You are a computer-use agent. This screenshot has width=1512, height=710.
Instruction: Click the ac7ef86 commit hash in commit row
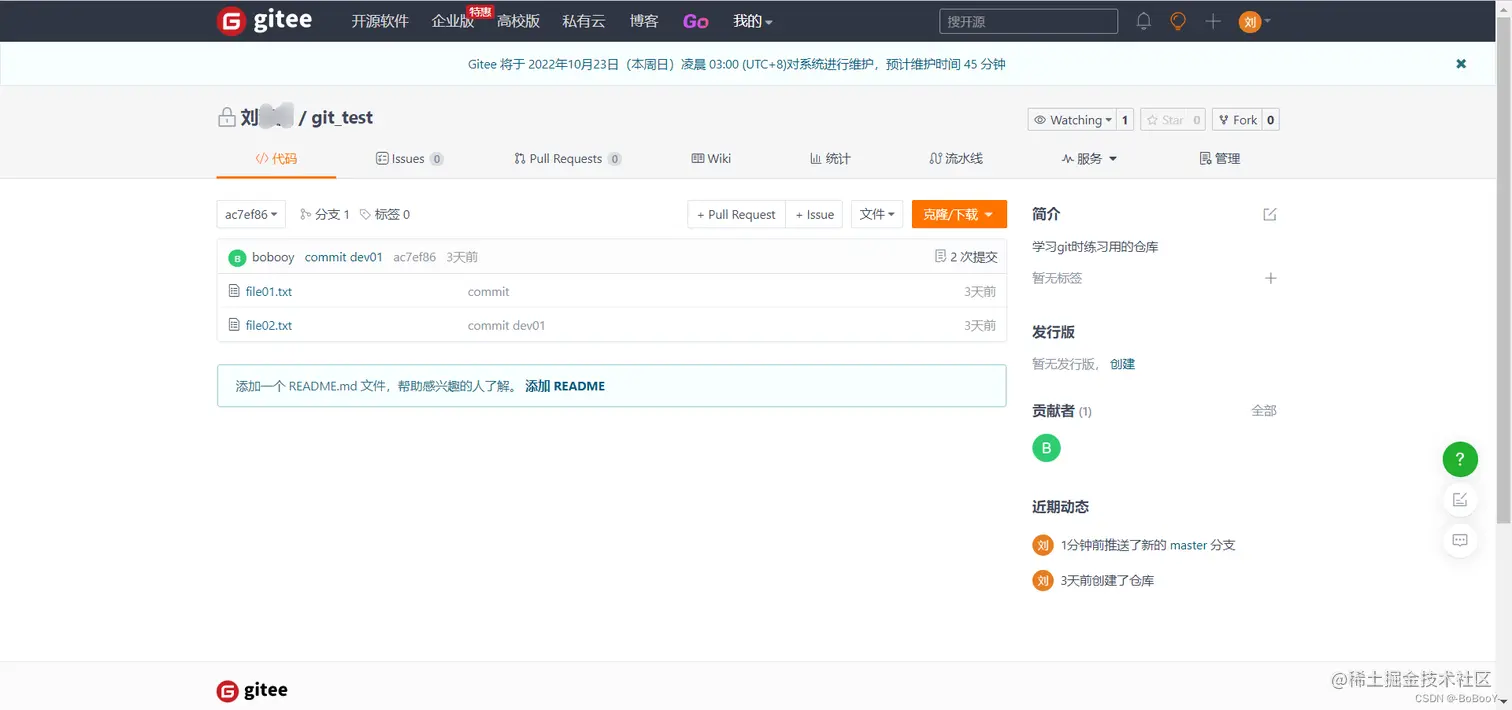414,257
